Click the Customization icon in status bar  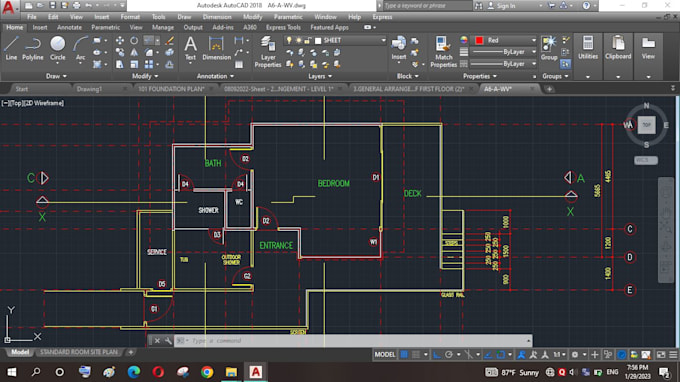tap(673, 355)
